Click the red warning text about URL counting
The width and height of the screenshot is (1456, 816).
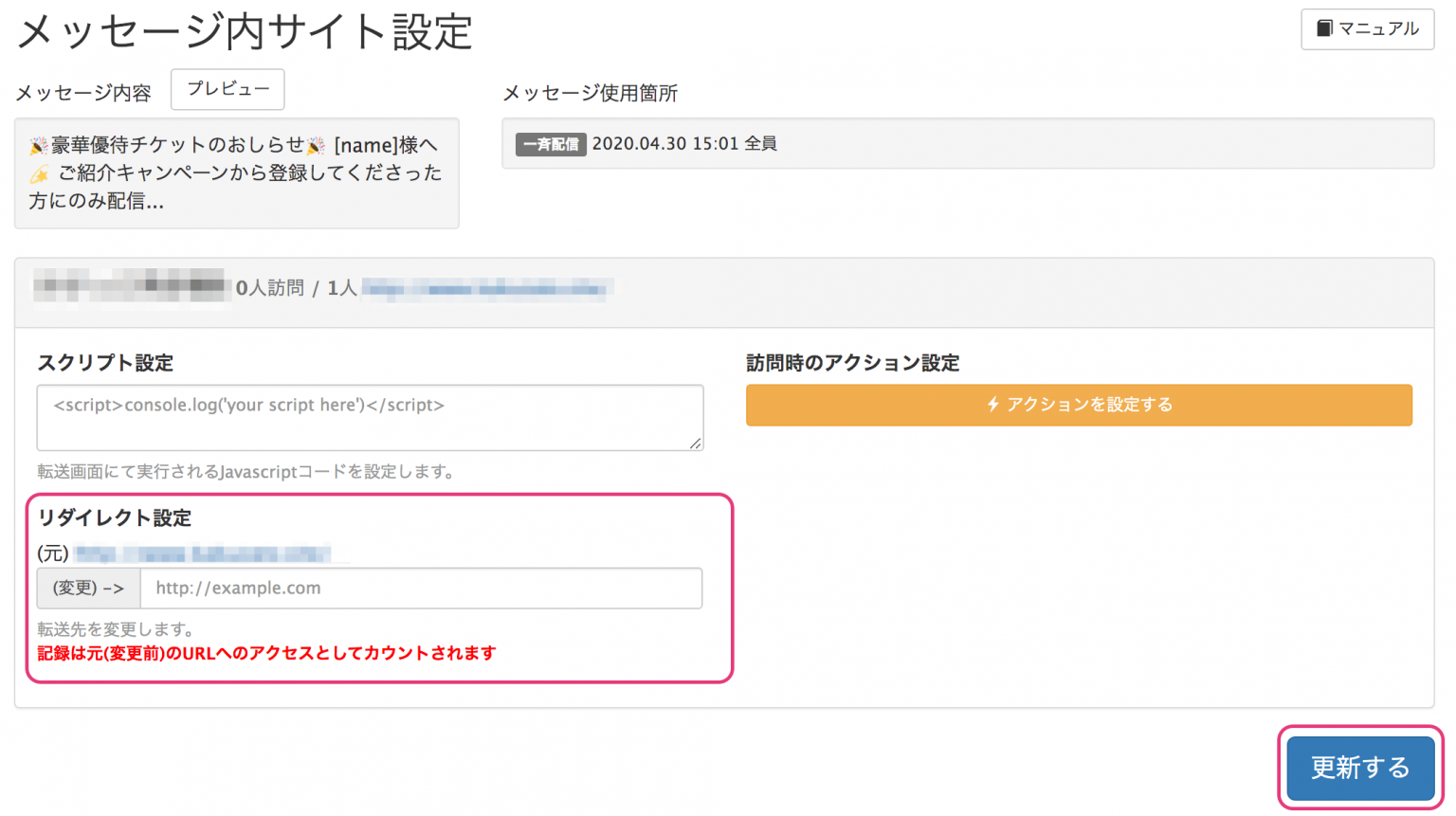266,653
